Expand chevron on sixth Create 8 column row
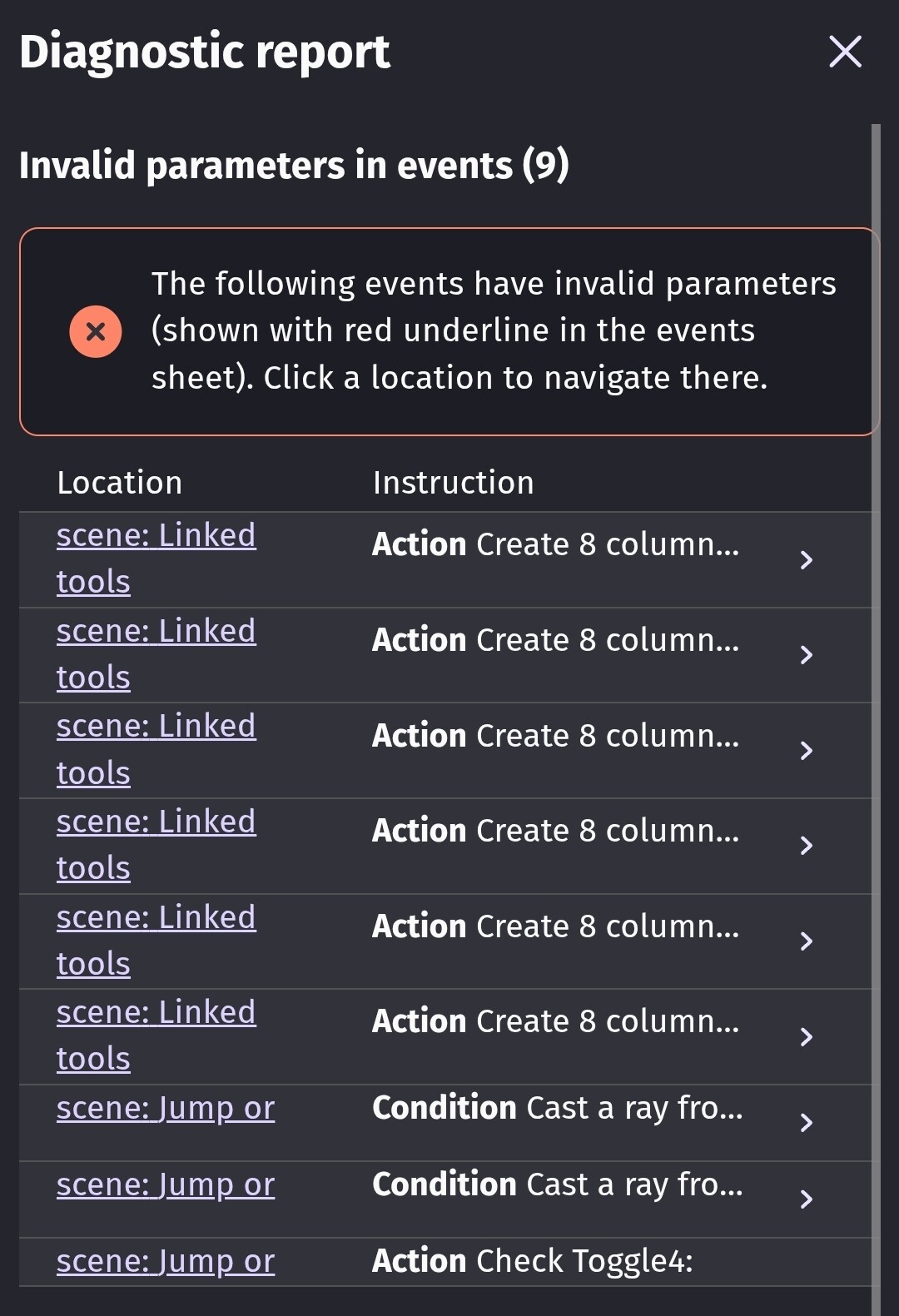The image size is (899, 1316). coord(806,1036)
